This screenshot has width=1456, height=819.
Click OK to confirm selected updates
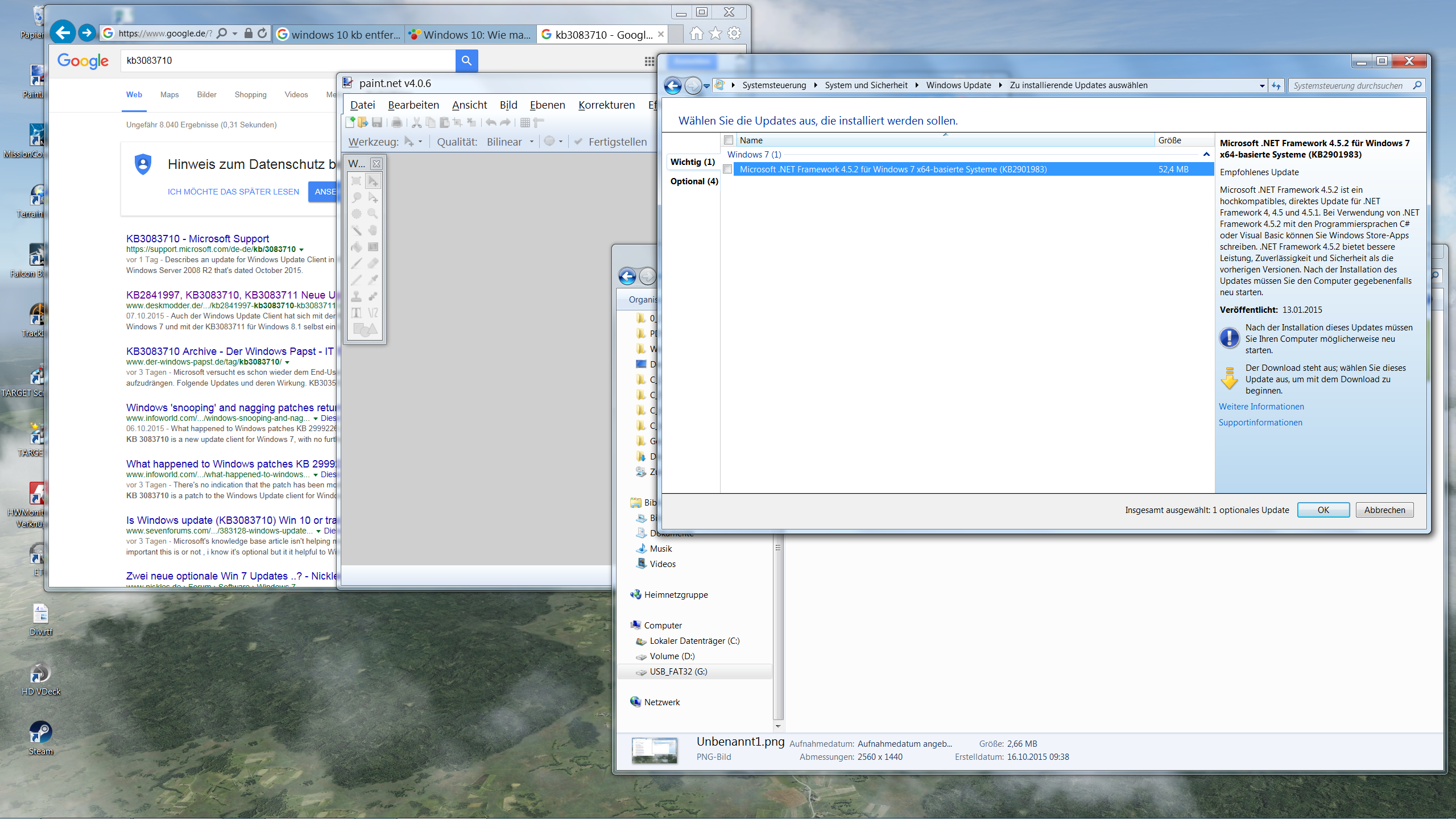click(x=1323, y=510)
